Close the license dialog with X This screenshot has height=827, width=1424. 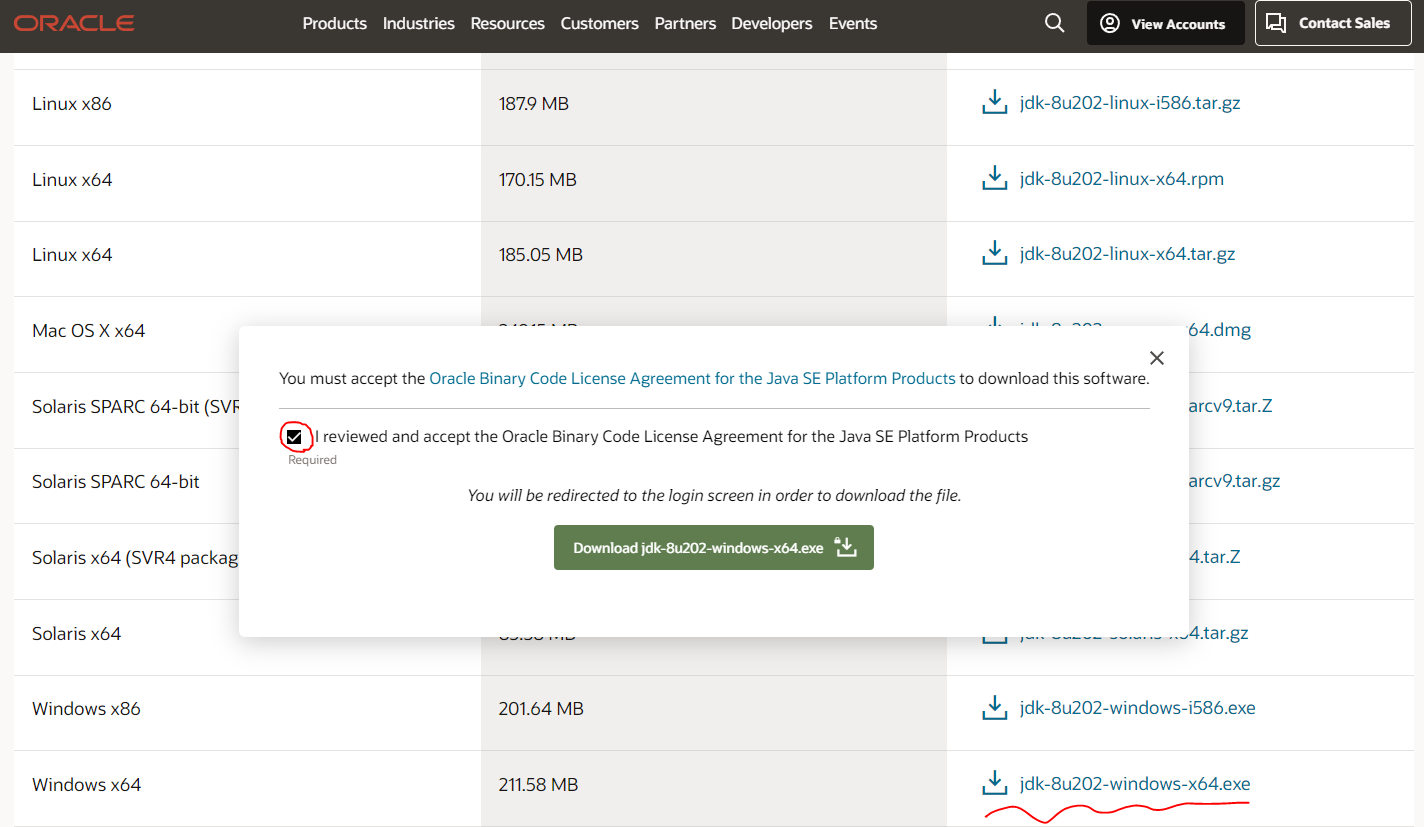(1157, 358)
